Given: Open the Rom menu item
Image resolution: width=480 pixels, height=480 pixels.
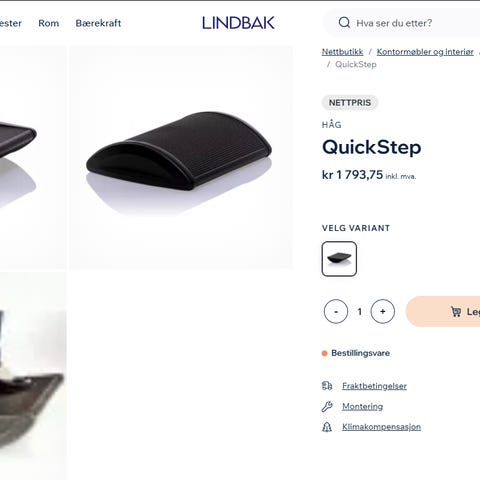Looking at the screenshot, I should click(49, 23).
